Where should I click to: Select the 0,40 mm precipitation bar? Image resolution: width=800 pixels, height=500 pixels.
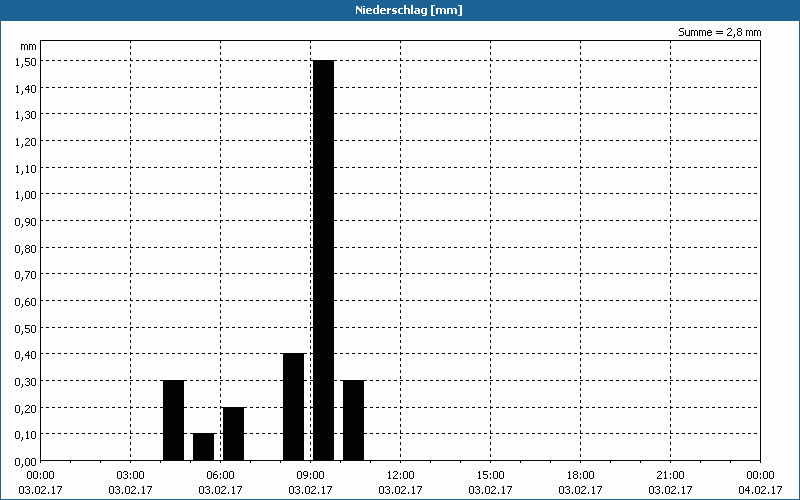click(x=293, y=407)
